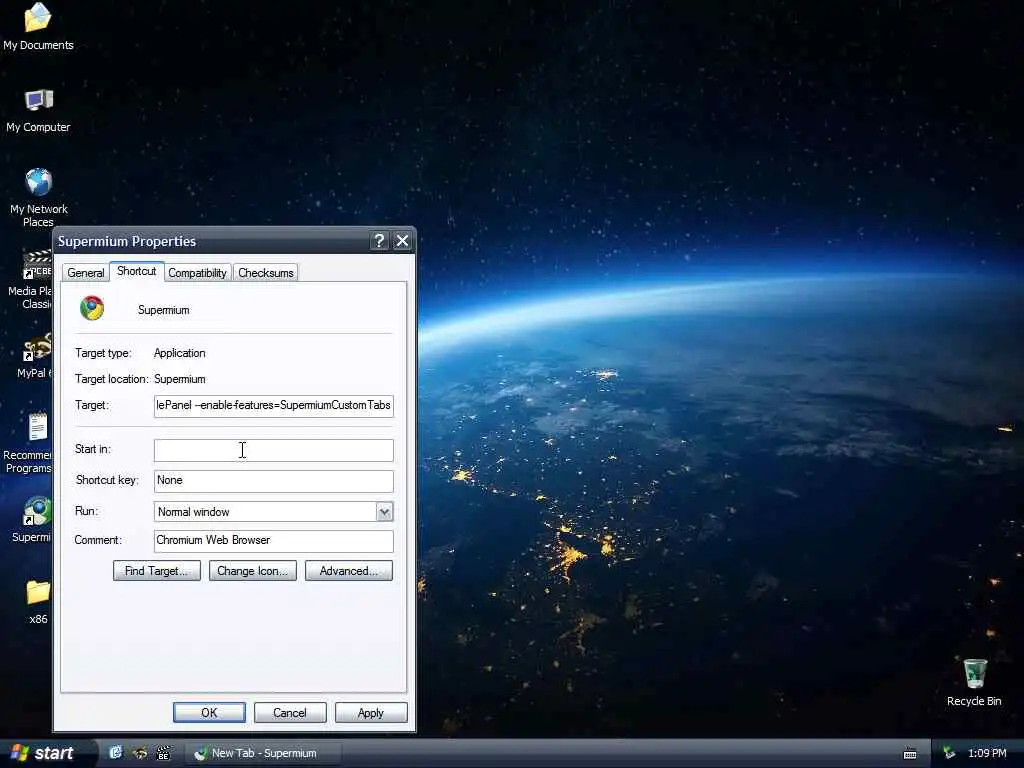The image size is (1024, 768).
Task: Cancel the Properties dialog
Action: (x=290, y=712)
